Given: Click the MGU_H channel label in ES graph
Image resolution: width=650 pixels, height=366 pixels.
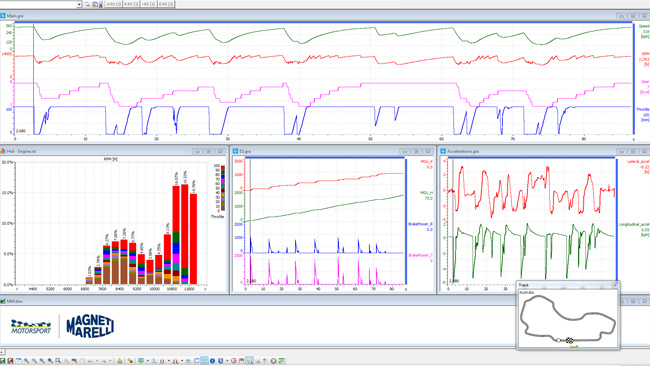Looking at the screenshot, I should (427, 193).
